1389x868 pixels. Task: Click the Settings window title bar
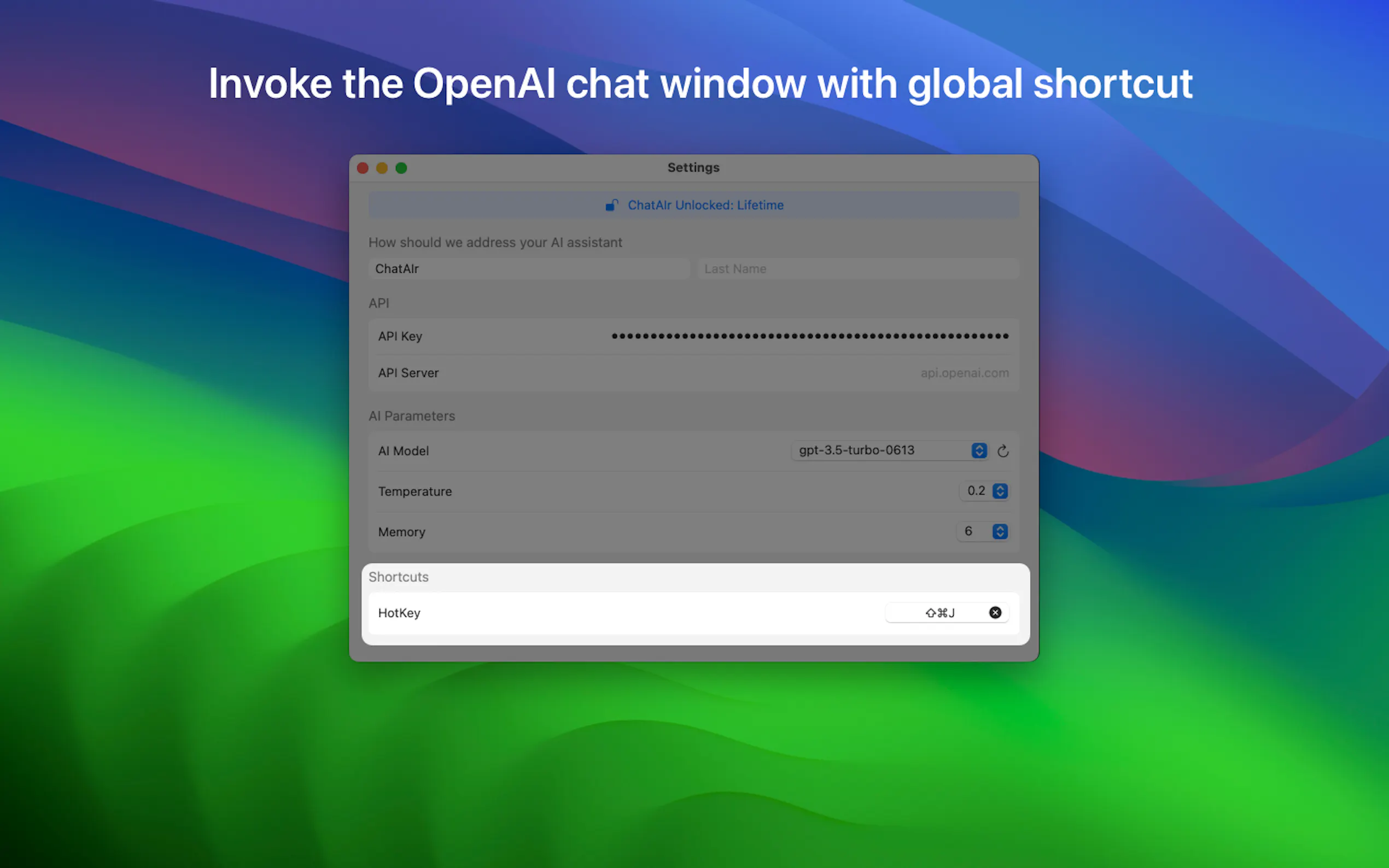click(693, 168)
